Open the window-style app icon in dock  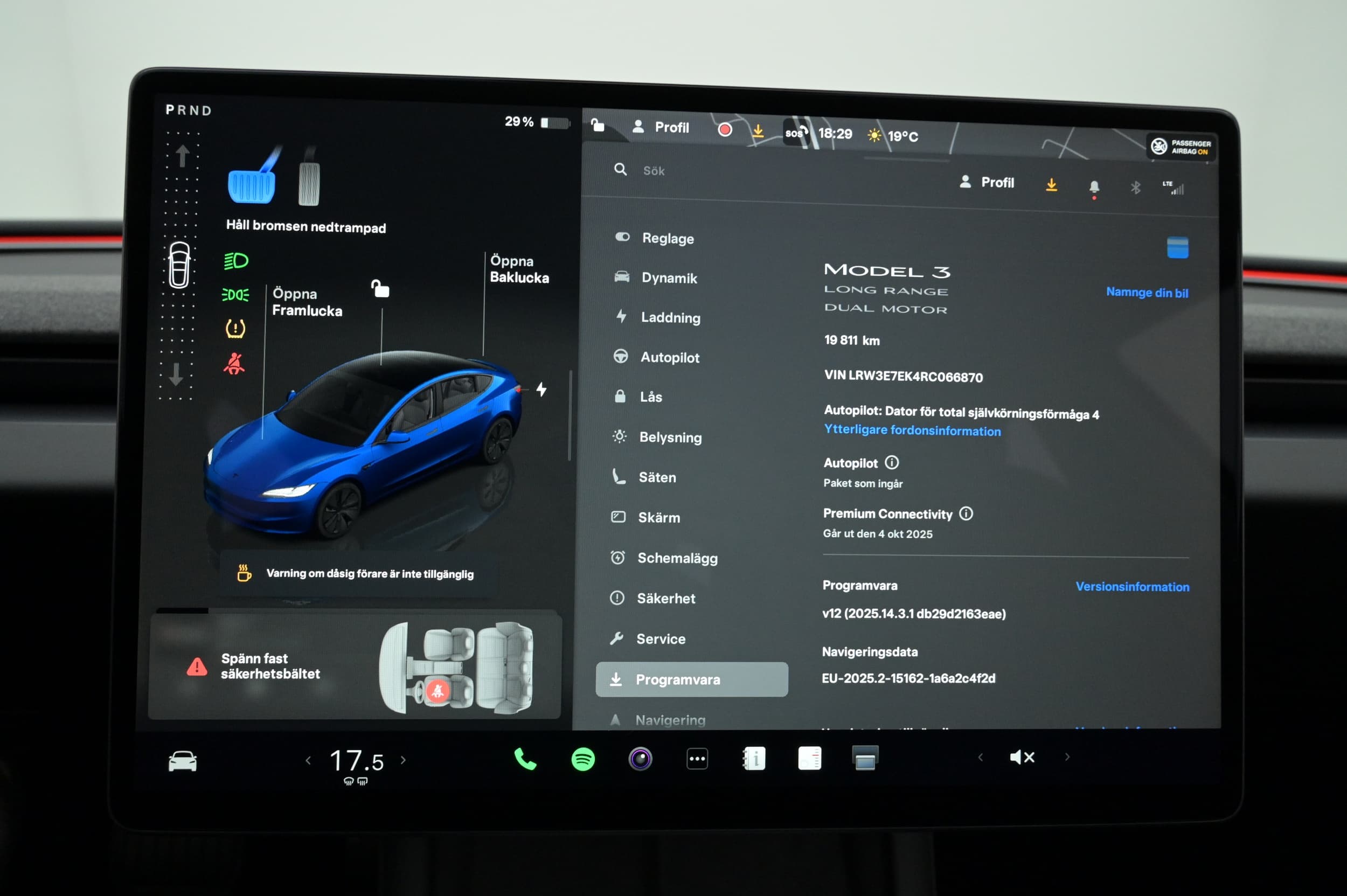pyautogui.click(x=865, y=758)
